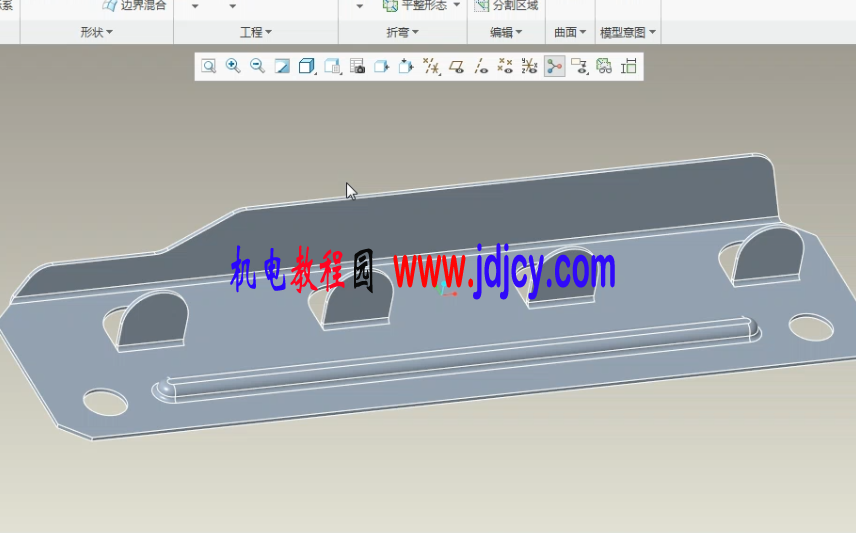
Task: Toggle coordinate system display
Action: click(x=530, y=66)
